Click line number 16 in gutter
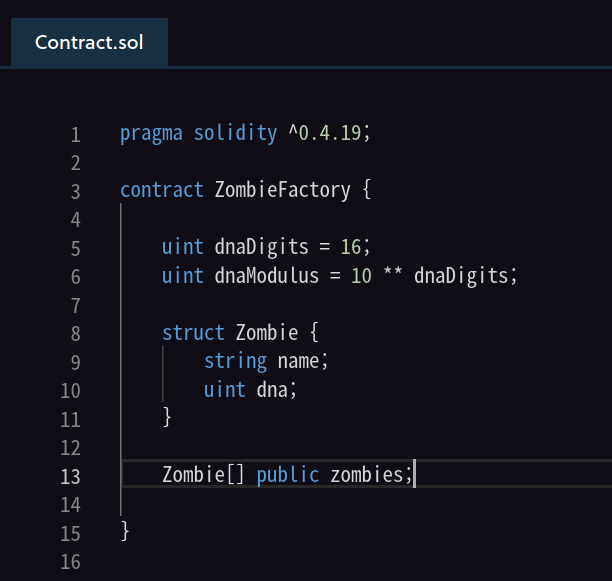The height and width of the screenshot is (581, 612). coord(70,562)
